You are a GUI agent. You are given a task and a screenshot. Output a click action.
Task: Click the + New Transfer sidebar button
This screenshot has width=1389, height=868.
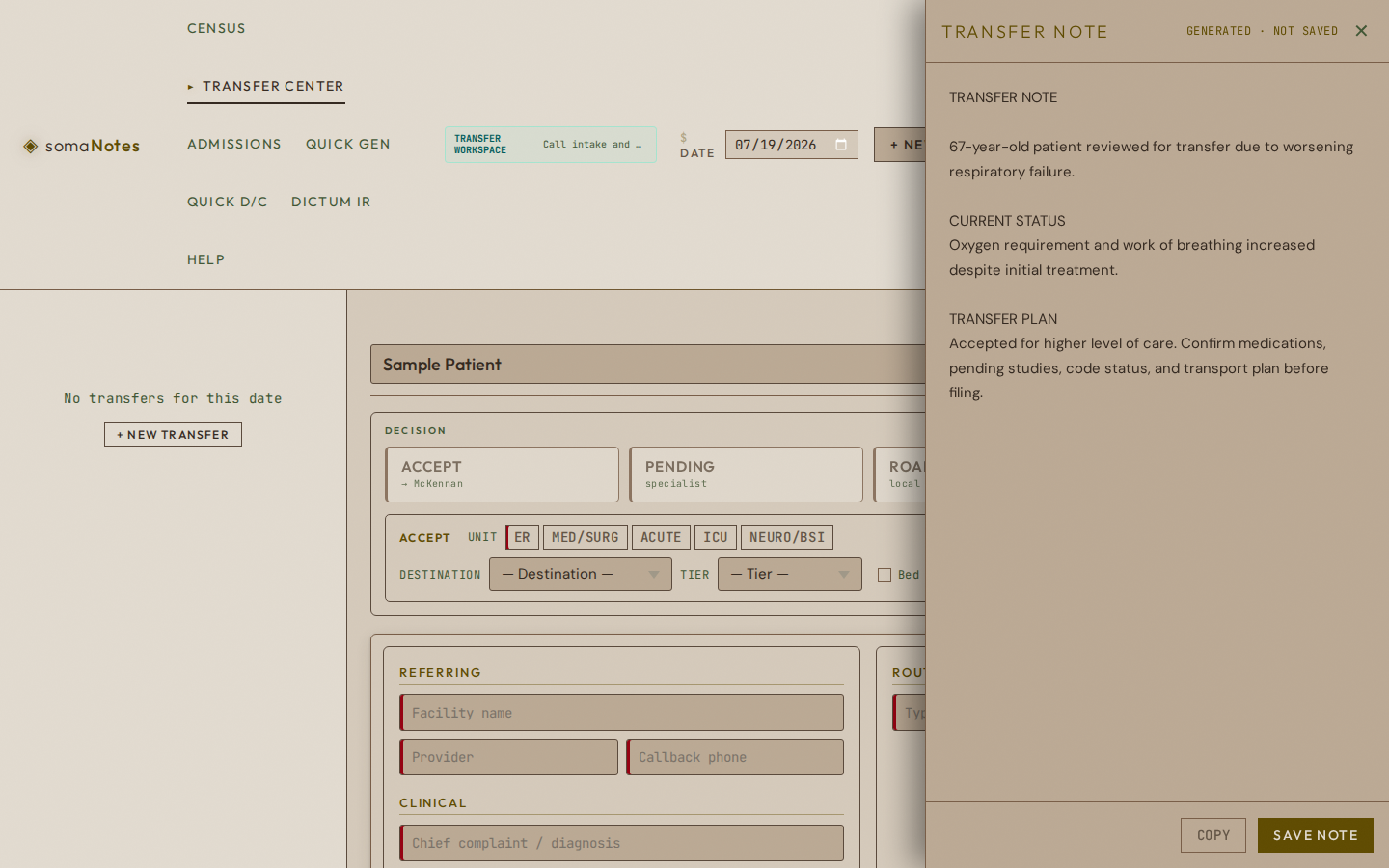coord(173,435)
